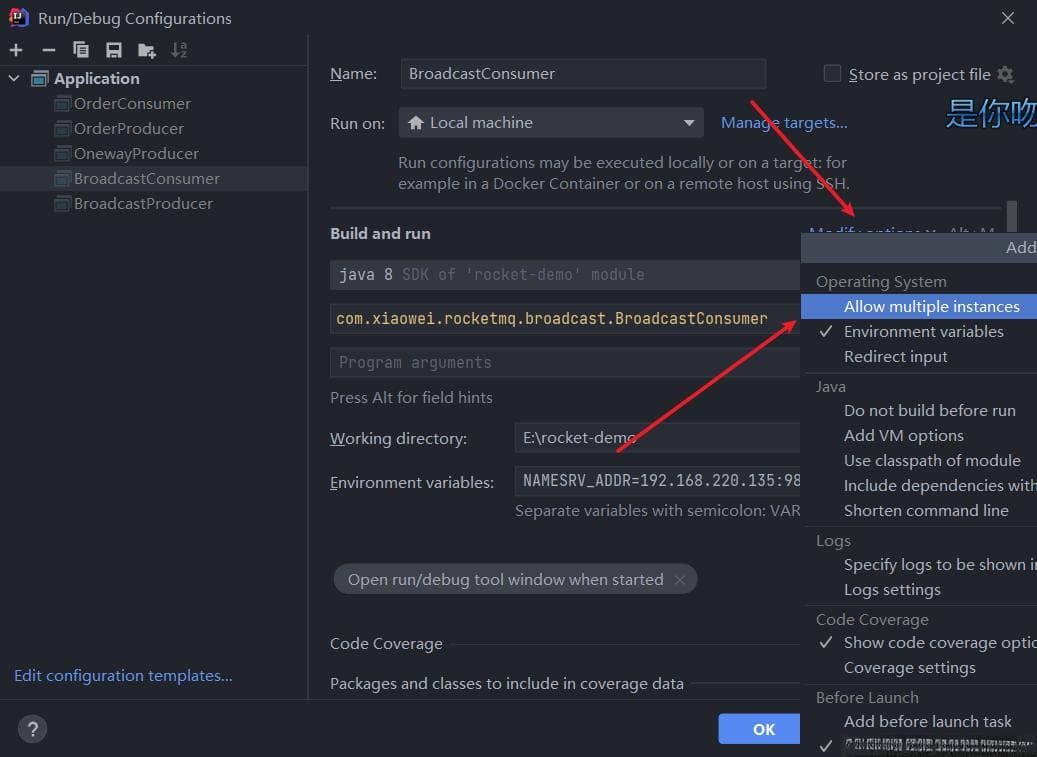This screenshot has width=1037, height=757.
Task: Click the Code Coverage section label
Action: 386,644
